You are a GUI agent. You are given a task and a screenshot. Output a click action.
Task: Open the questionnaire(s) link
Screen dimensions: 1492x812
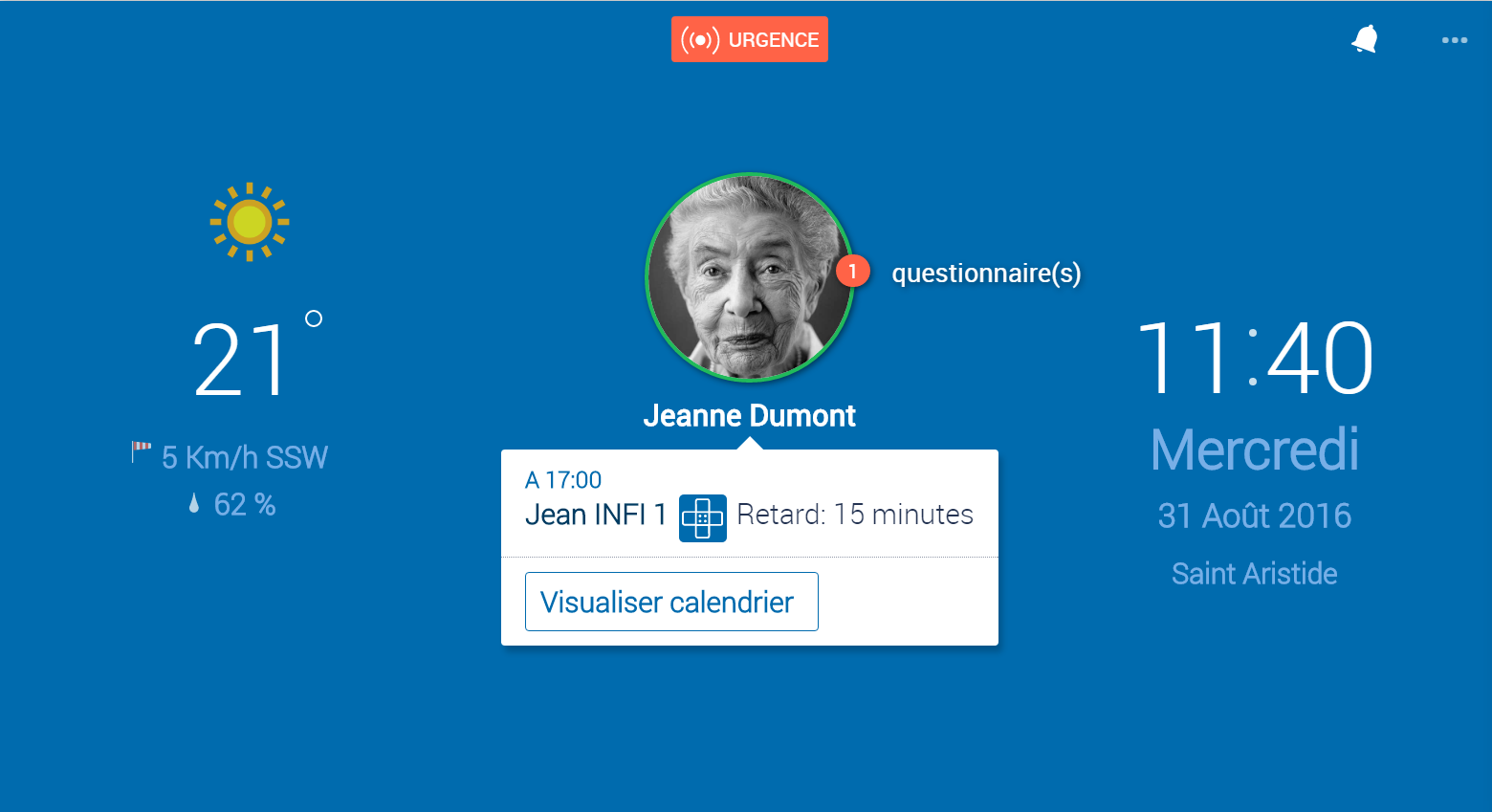(x=986, y=274)
